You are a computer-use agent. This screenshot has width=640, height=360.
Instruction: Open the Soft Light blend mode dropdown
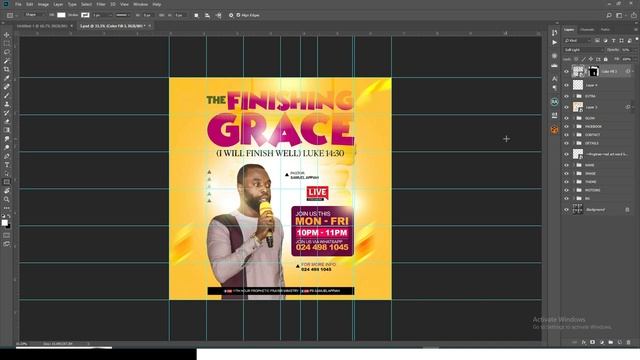click(584, 50)
